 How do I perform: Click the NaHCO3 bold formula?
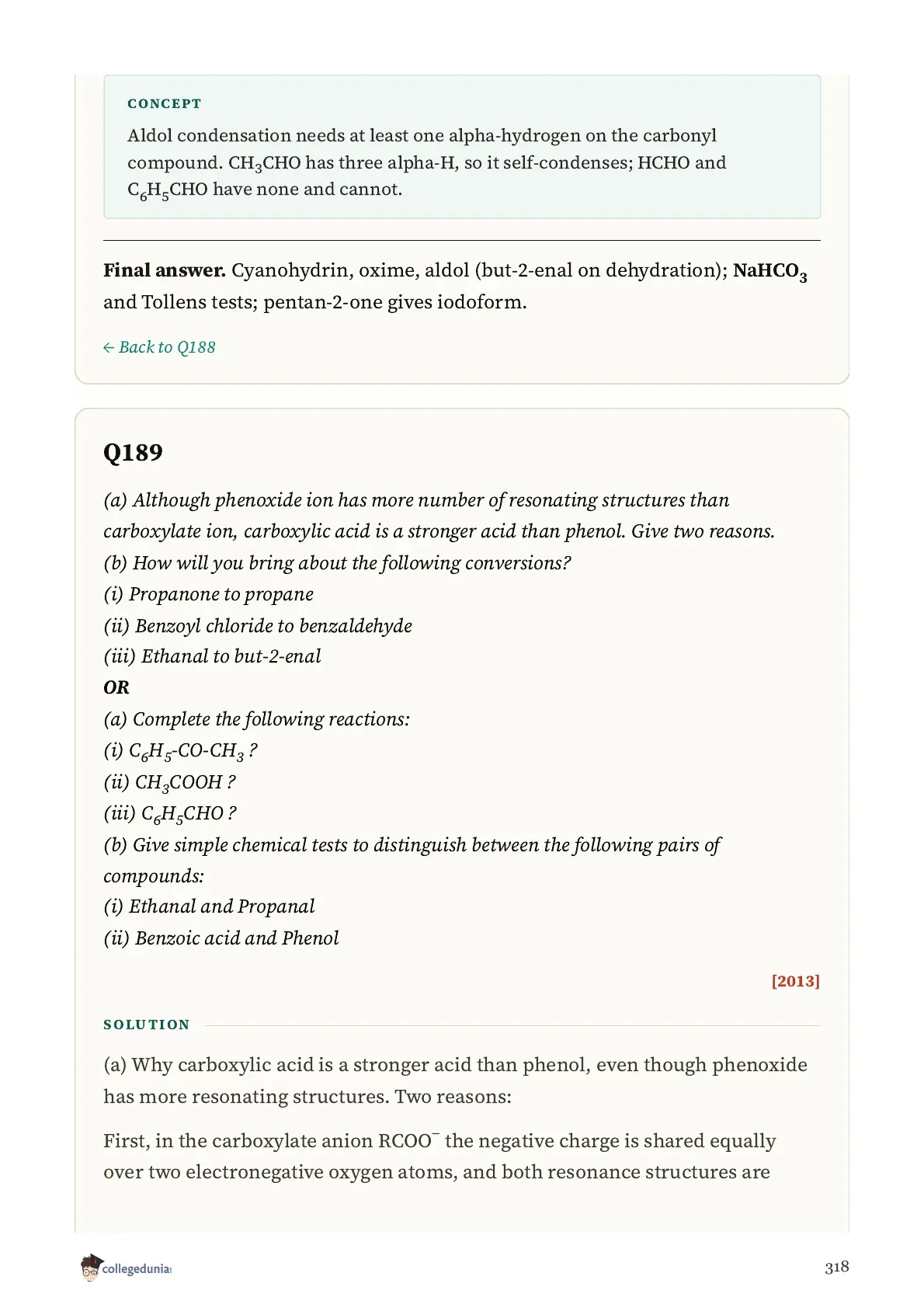pyautogui.click(x=769, y=272)
